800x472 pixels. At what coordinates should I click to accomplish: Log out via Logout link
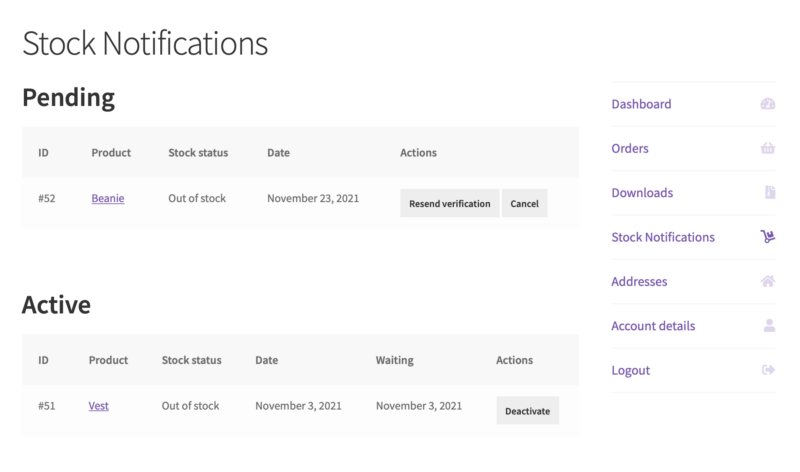tap(631, 370)
